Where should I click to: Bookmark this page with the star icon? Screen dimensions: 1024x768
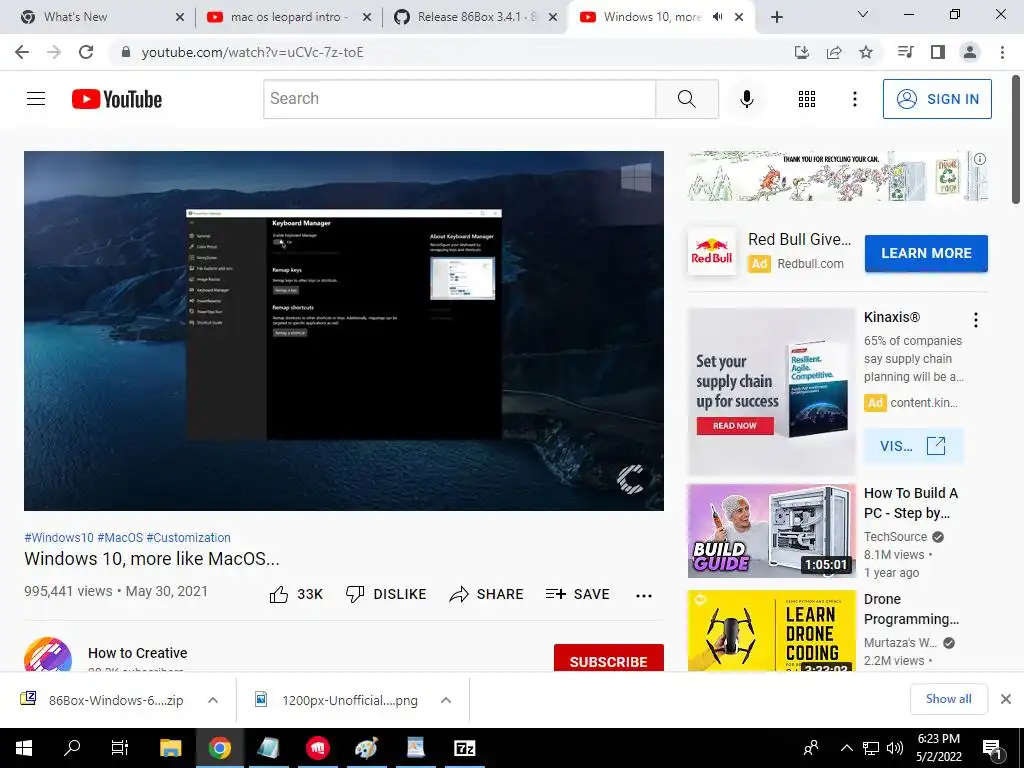(866, 52)
